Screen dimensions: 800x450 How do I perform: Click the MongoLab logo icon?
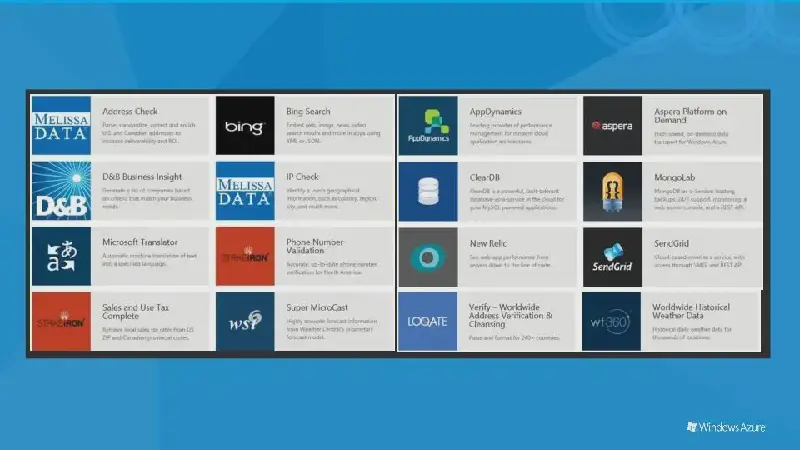click(x=612, y=191)
